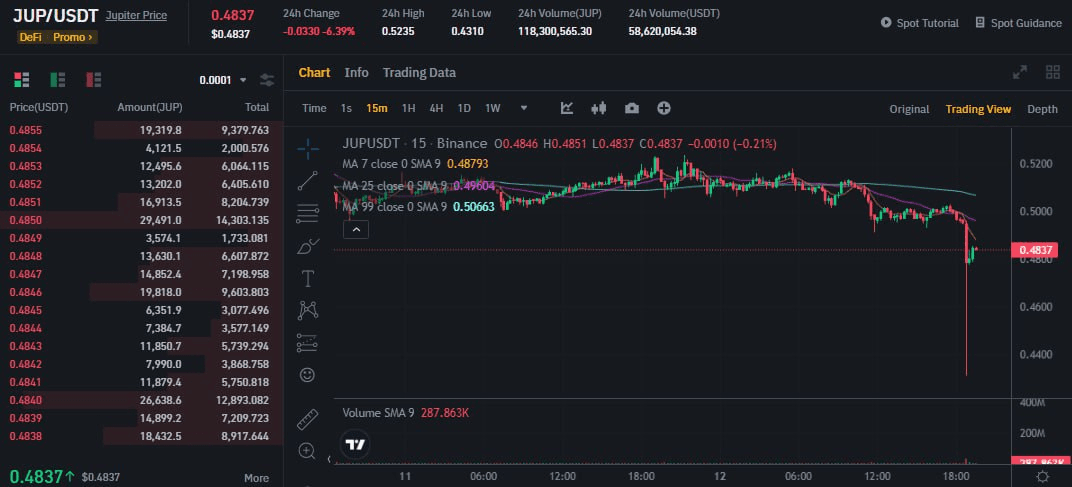Open the chart patterns tool
This screenshot has width=1072, height=487.
point(308,311)
